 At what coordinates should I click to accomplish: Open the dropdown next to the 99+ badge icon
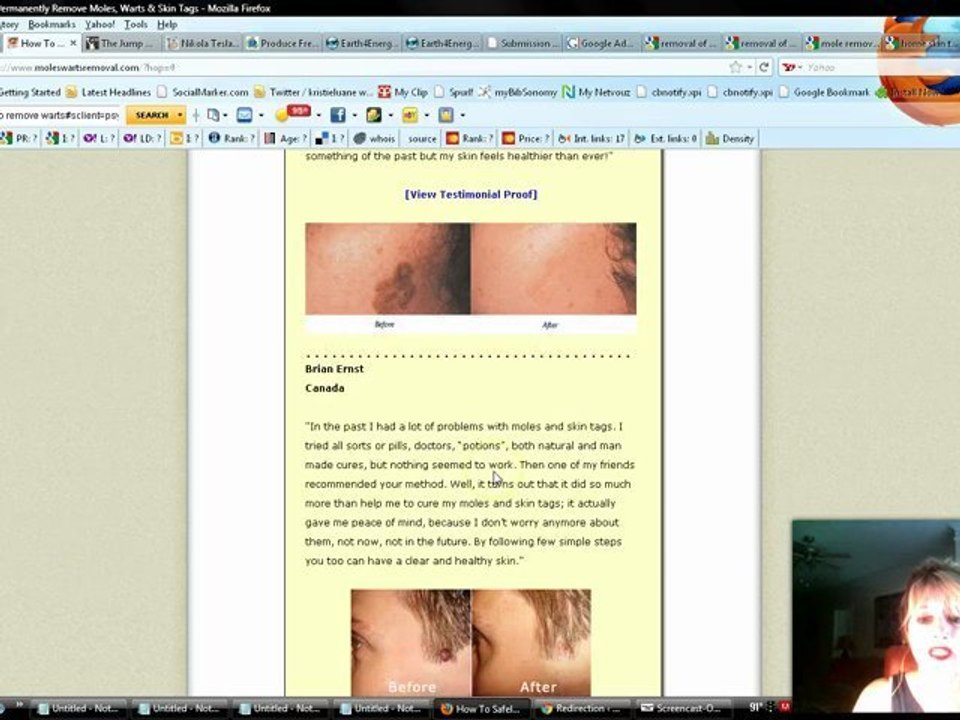point(318,115)
